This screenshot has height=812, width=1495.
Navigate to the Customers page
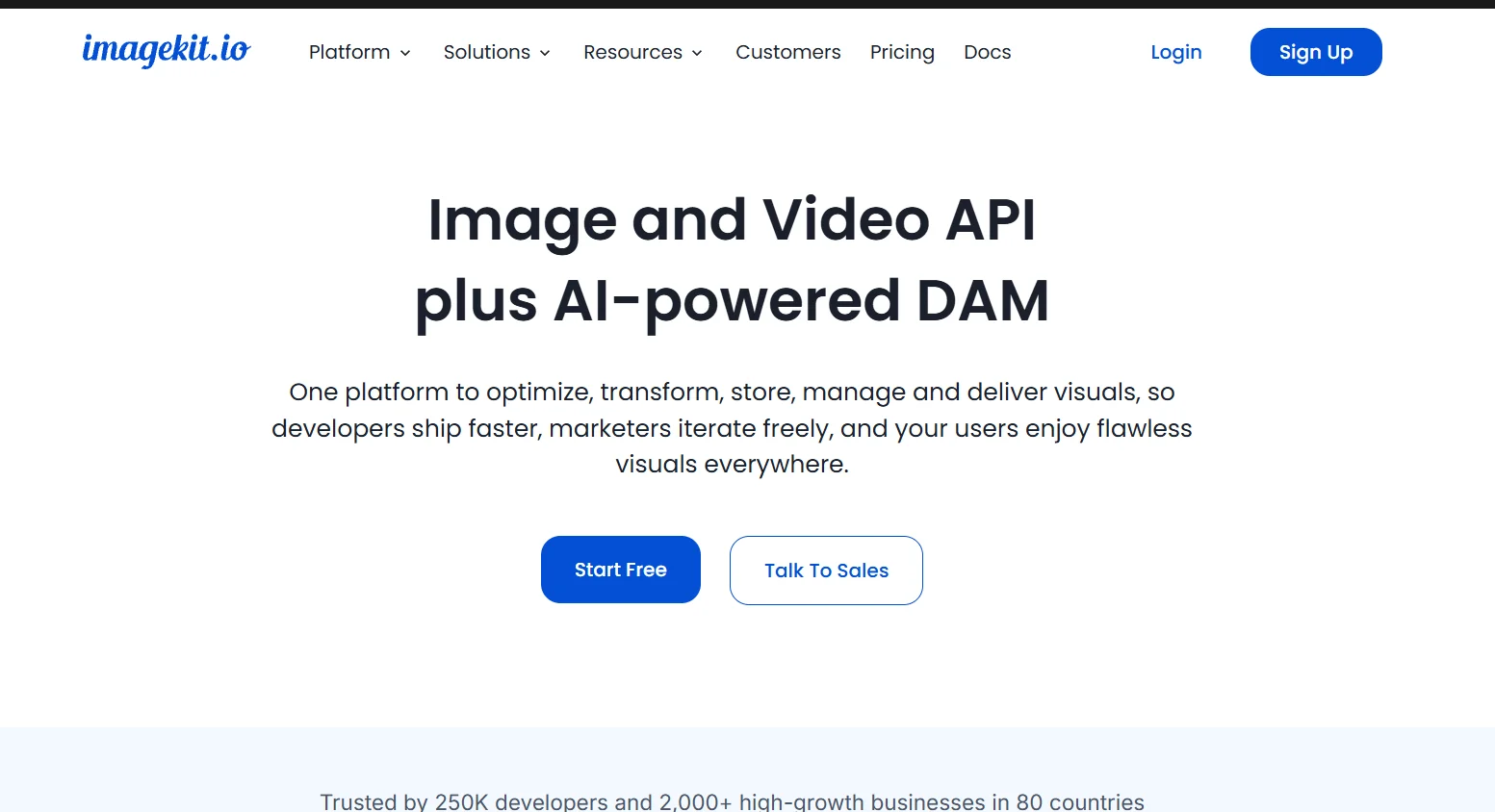click(x=787, y=52)
